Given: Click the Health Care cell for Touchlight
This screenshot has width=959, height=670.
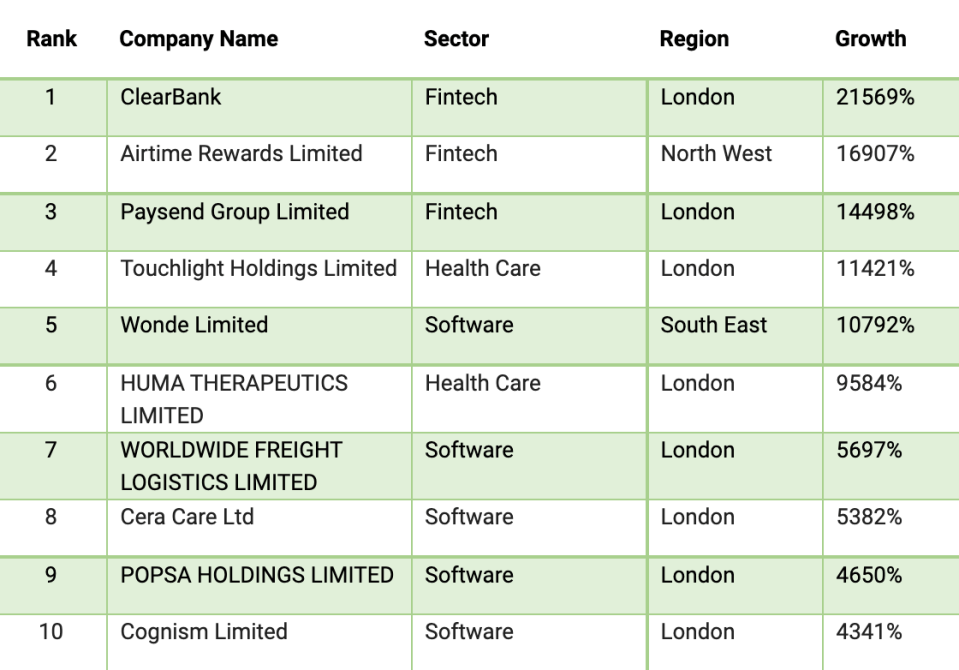Looking at the screenshot, I should tap(482, 268).
